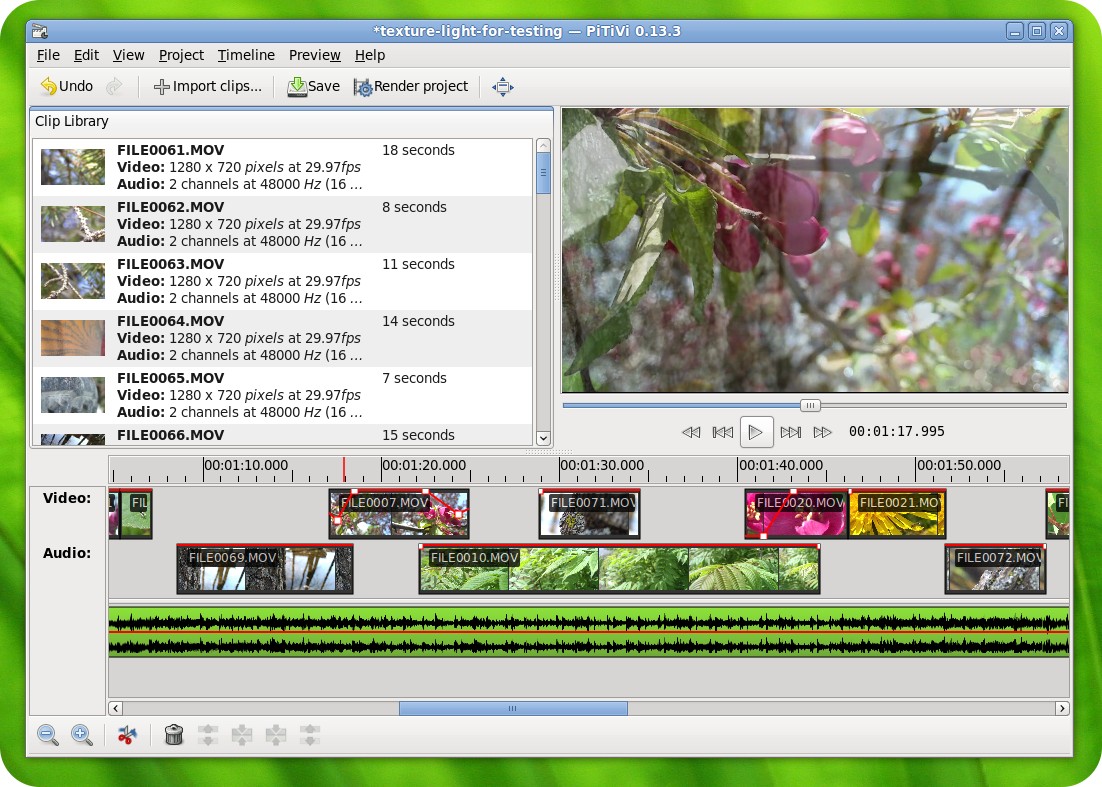Select the razor scissors tool
Screen dimensions: 1102x787
click(127, 735)
